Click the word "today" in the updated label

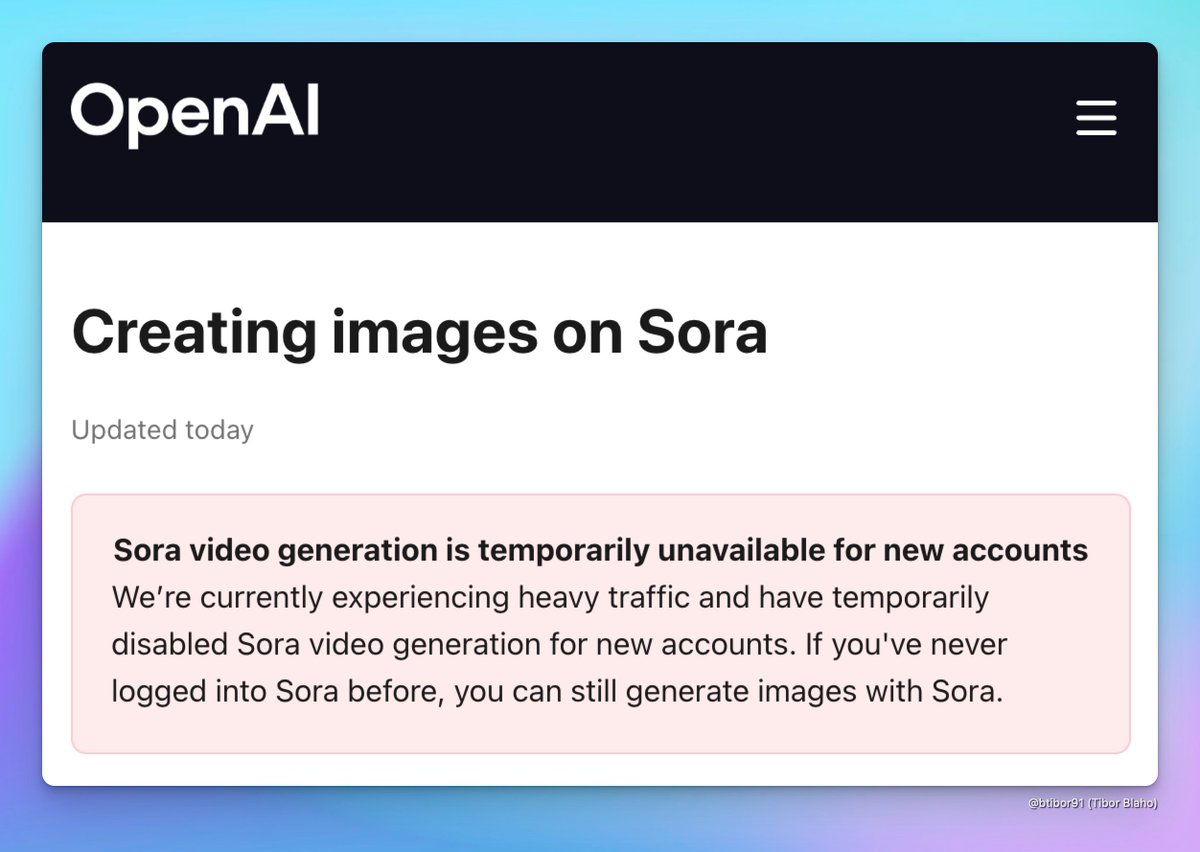(x=219, y=430)
